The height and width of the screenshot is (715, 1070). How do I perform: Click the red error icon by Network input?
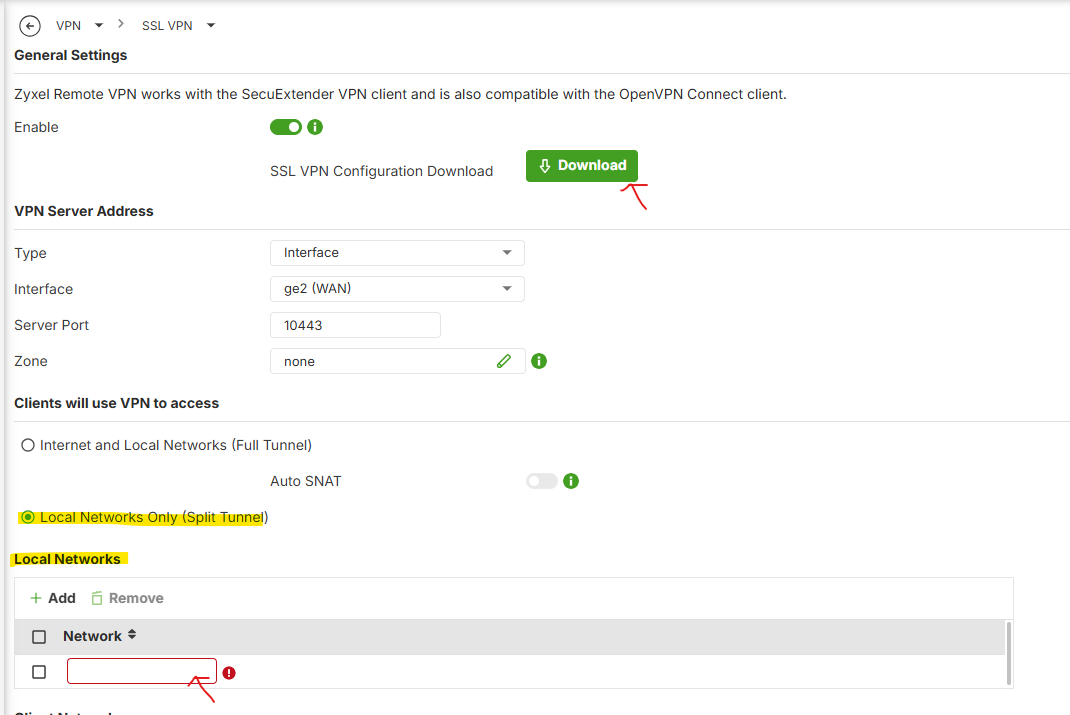[229, 673]
